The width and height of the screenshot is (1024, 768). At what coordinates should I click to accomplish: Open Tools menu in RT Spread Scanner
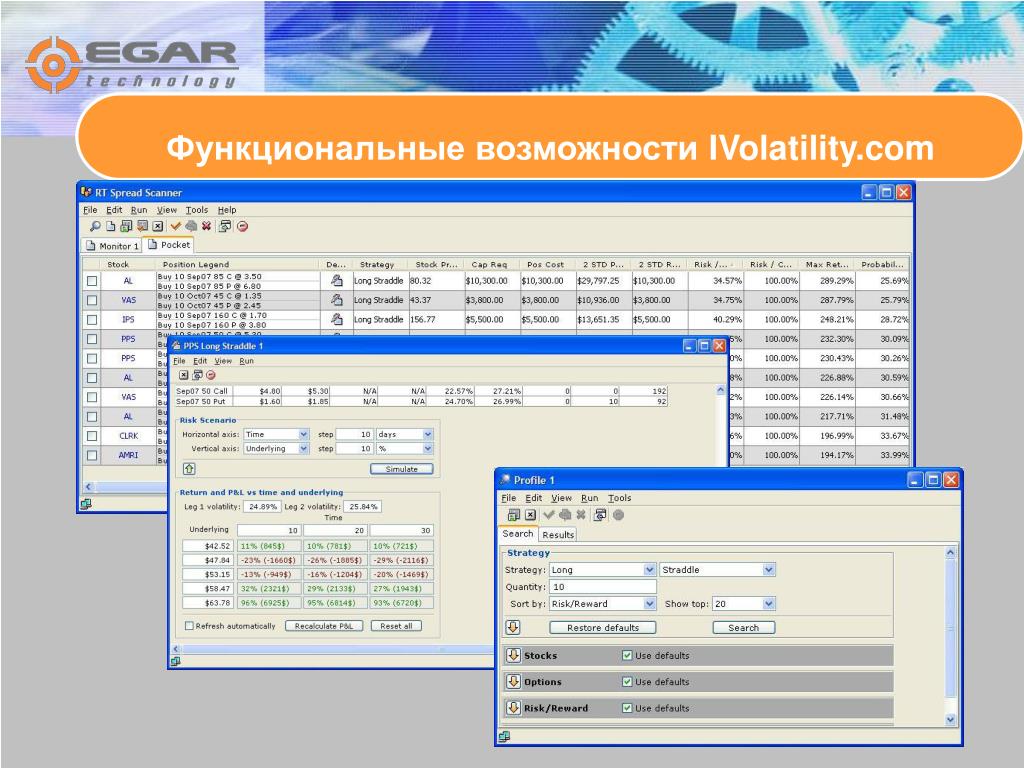coord(197,210)
